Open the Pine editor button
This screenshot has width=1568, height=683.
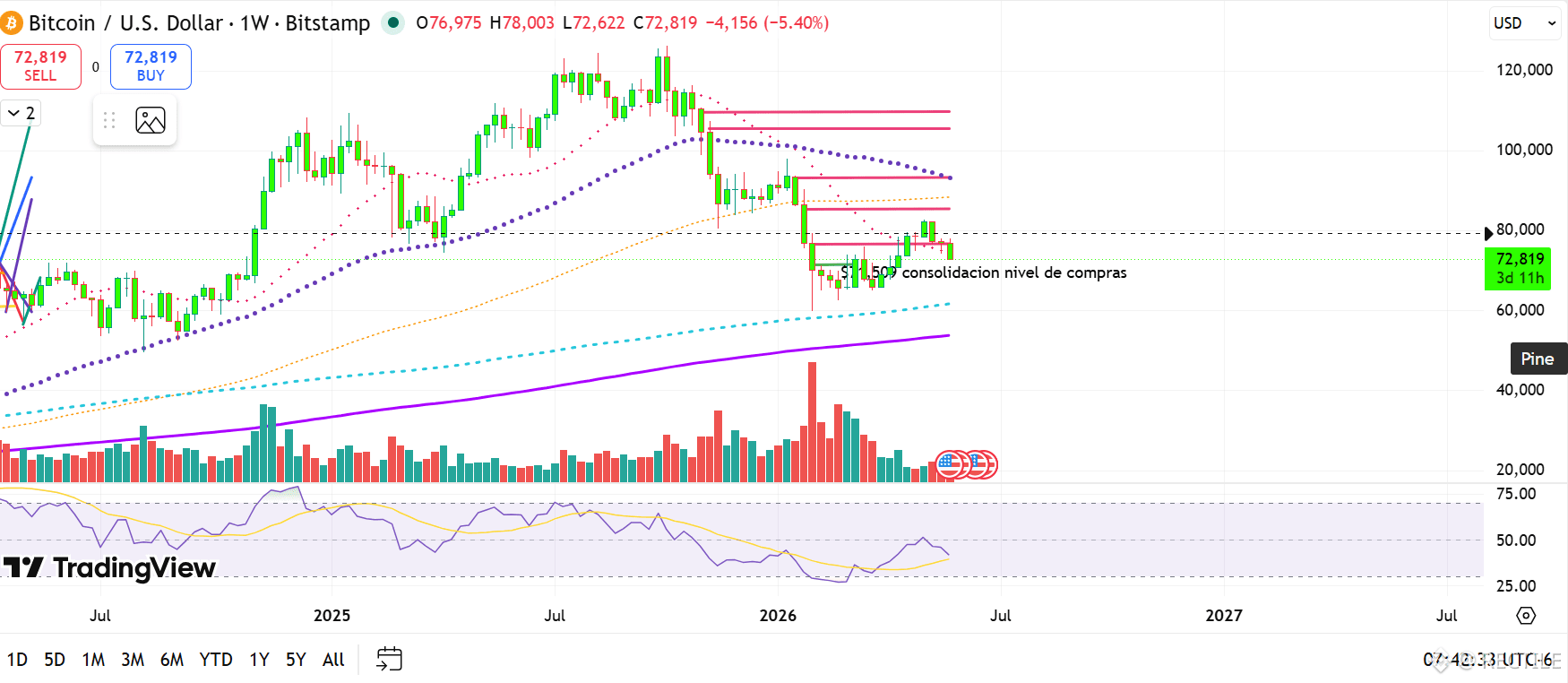(1538, 359)
